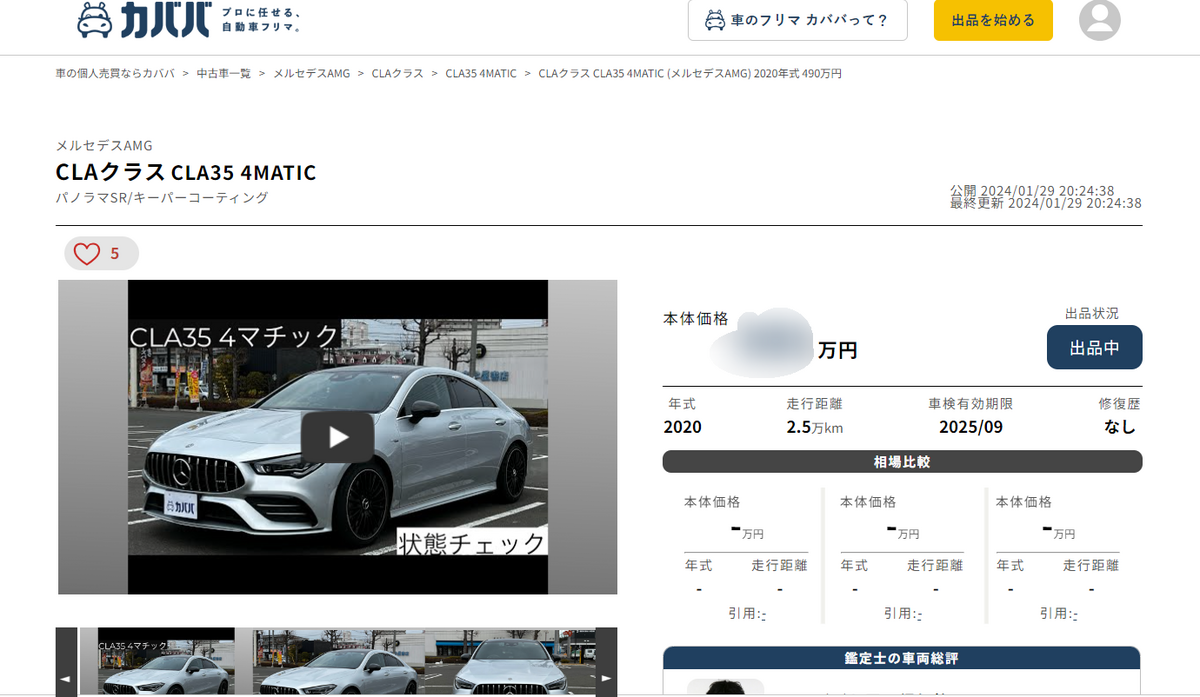Click the 最終更新 timestamp text
The width and height of the screenshot is (1200, 697).
pyautogui.click(x=1046, y=203)
